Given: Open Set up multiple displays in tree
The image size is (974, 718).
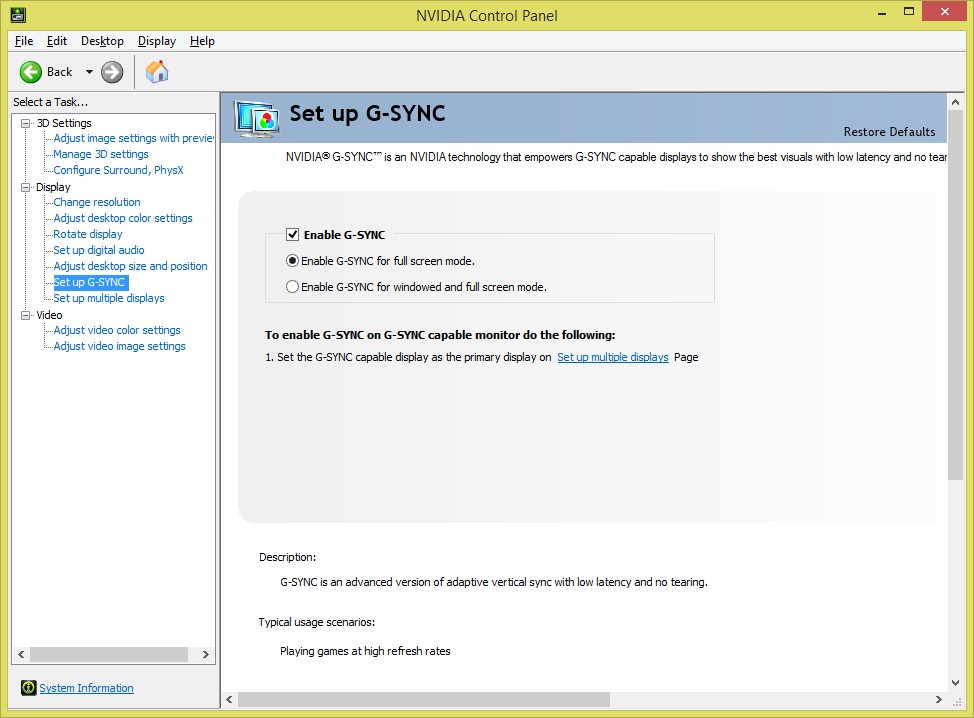Looking at the screenshot, I should coord(109,298).
